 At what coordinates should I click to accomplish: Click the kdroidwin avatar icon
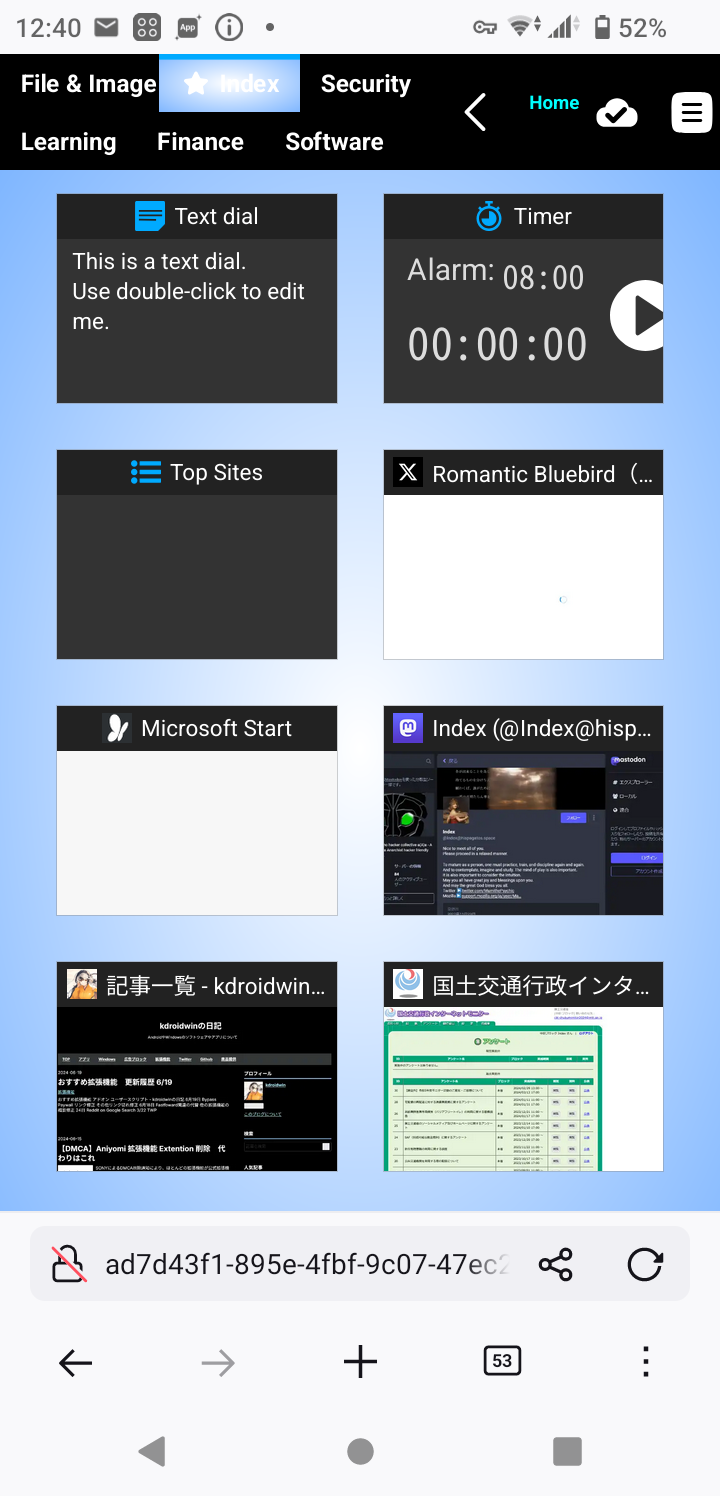click(82, 984)
